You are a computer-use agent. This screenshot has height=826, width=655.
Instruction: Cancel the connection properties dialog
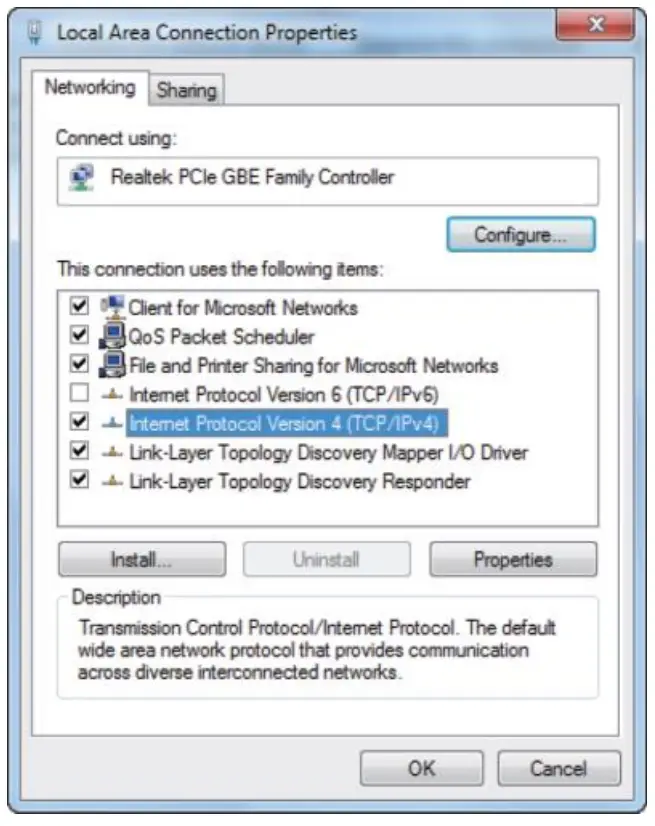559,769
